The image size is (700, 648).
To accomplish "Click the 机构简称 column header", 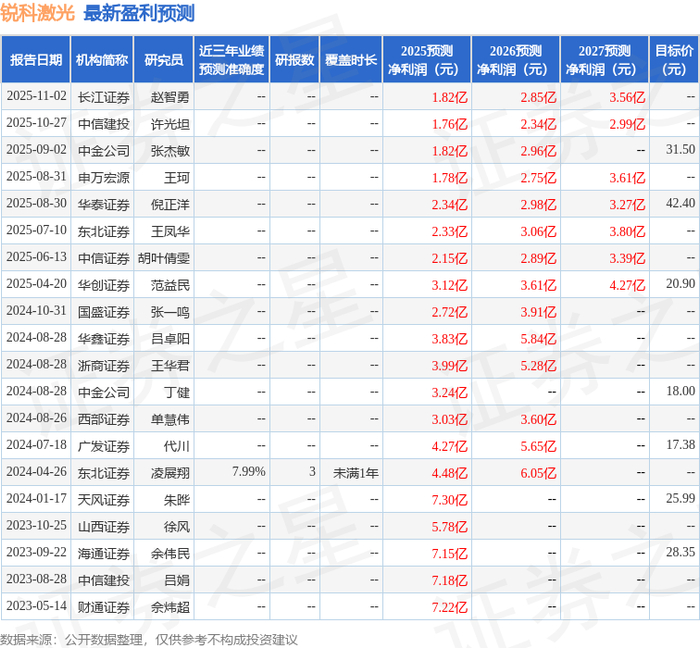I will (102, 60).
